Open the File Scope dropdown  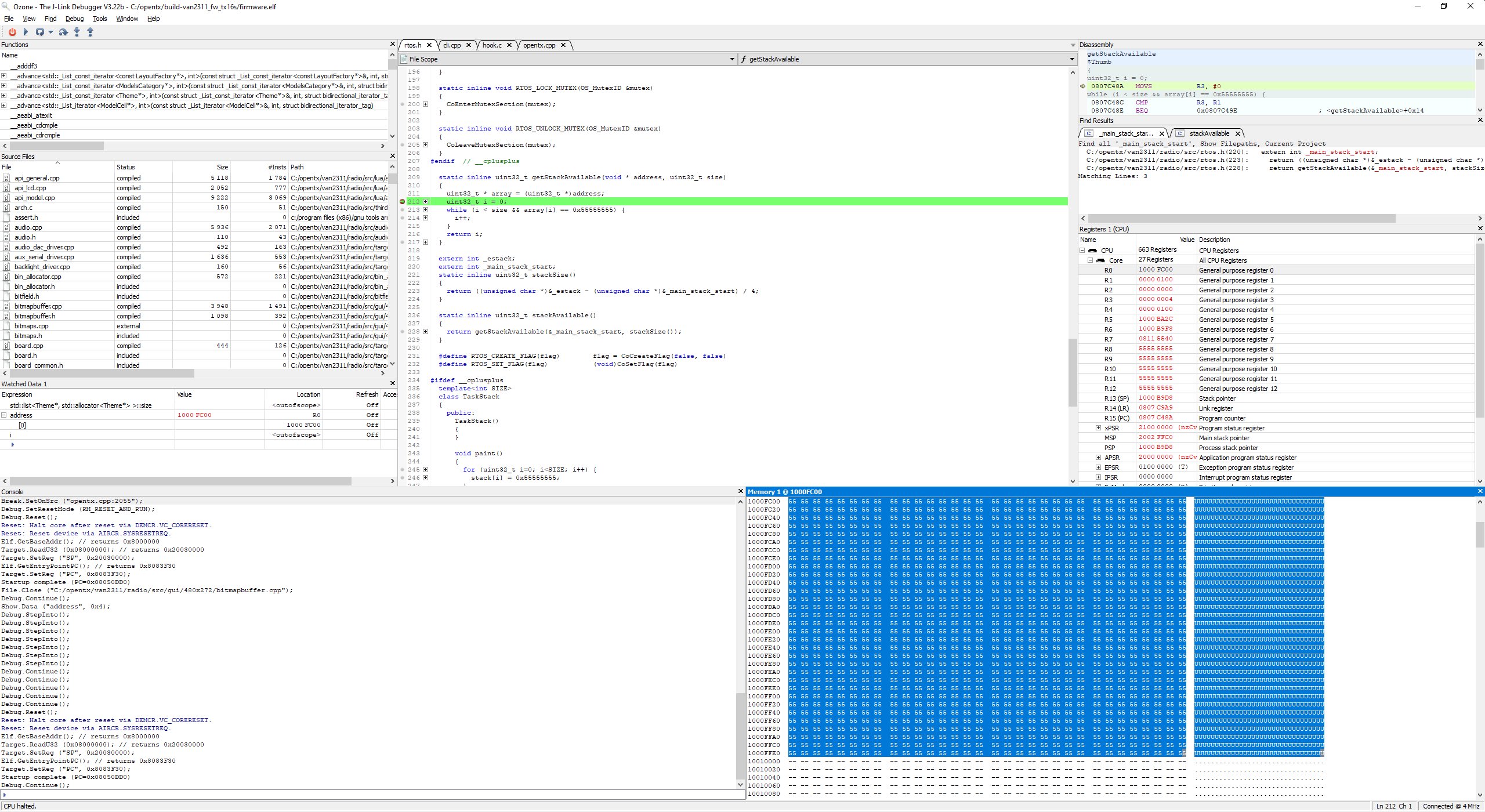coord(732,59)
